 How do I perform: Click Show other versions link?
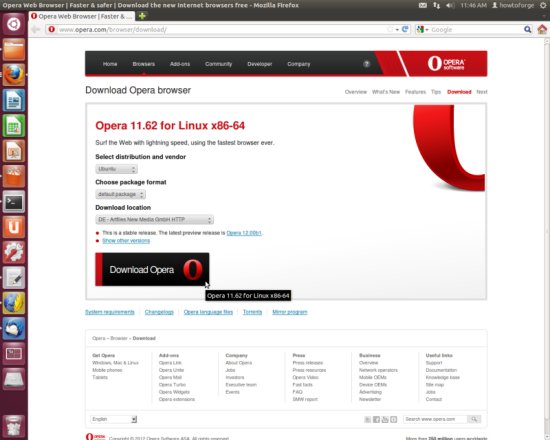coord(126,241)
